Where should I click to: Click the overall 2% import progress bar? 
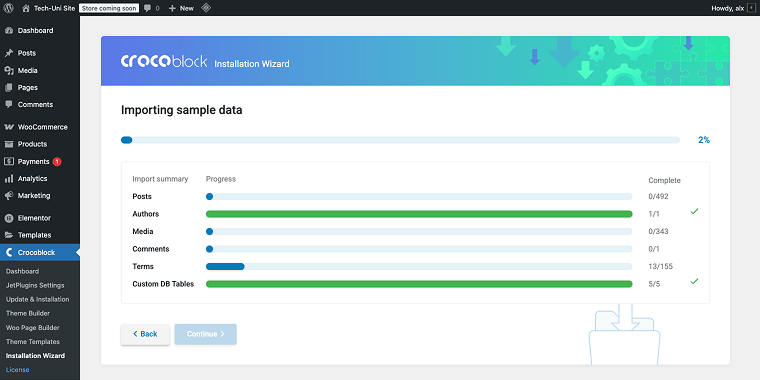coord(400,140)
